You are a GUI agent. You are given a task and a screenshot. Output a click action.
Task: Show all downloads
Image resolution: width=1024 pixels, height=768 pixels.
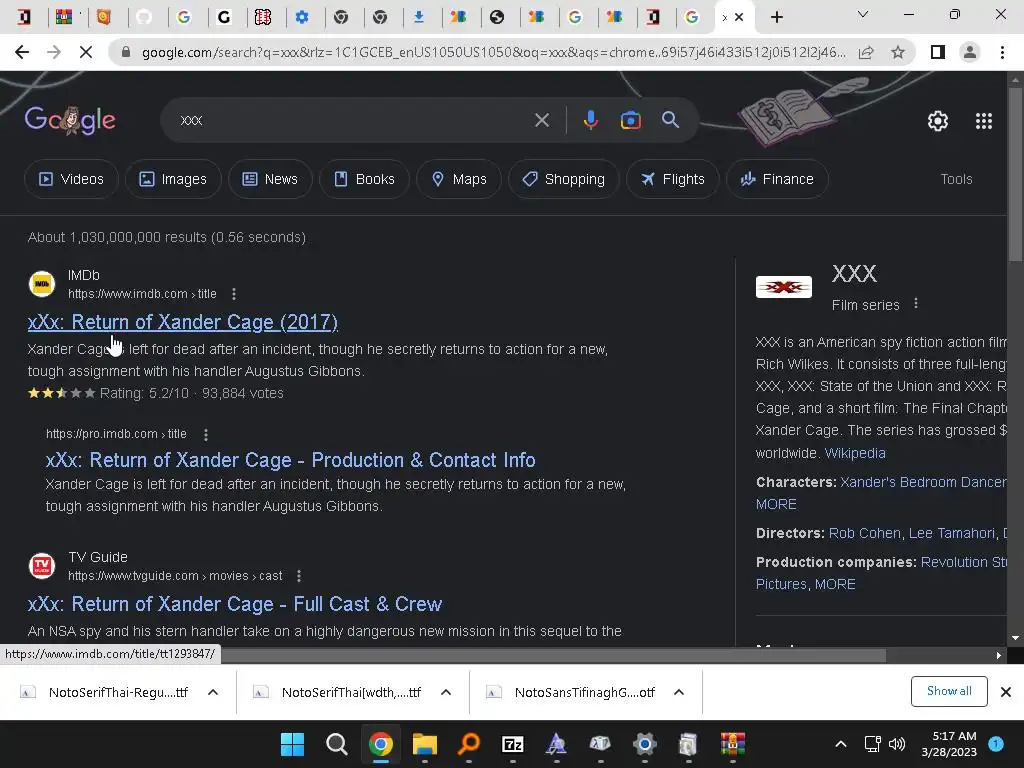point(949,691)
